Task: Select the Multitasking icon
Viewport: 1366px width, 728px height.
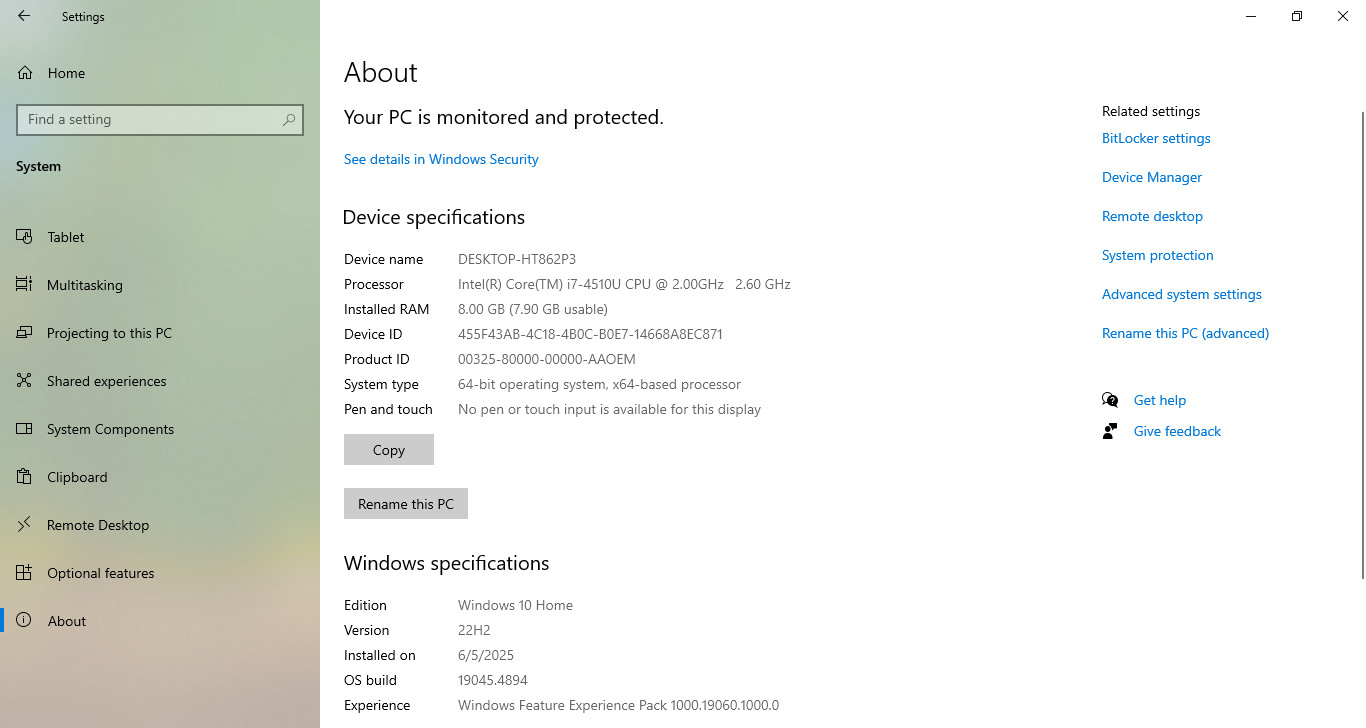Action: [x=25, y=285]
